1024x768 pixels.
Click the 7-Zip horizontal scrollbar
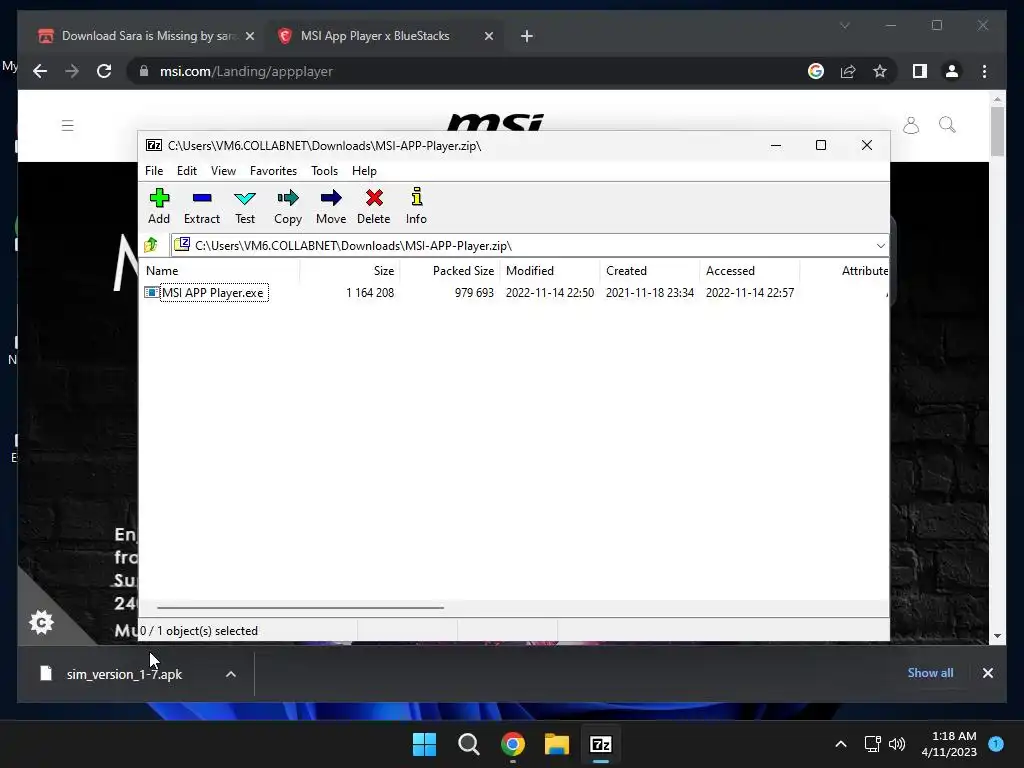[300, 607]
